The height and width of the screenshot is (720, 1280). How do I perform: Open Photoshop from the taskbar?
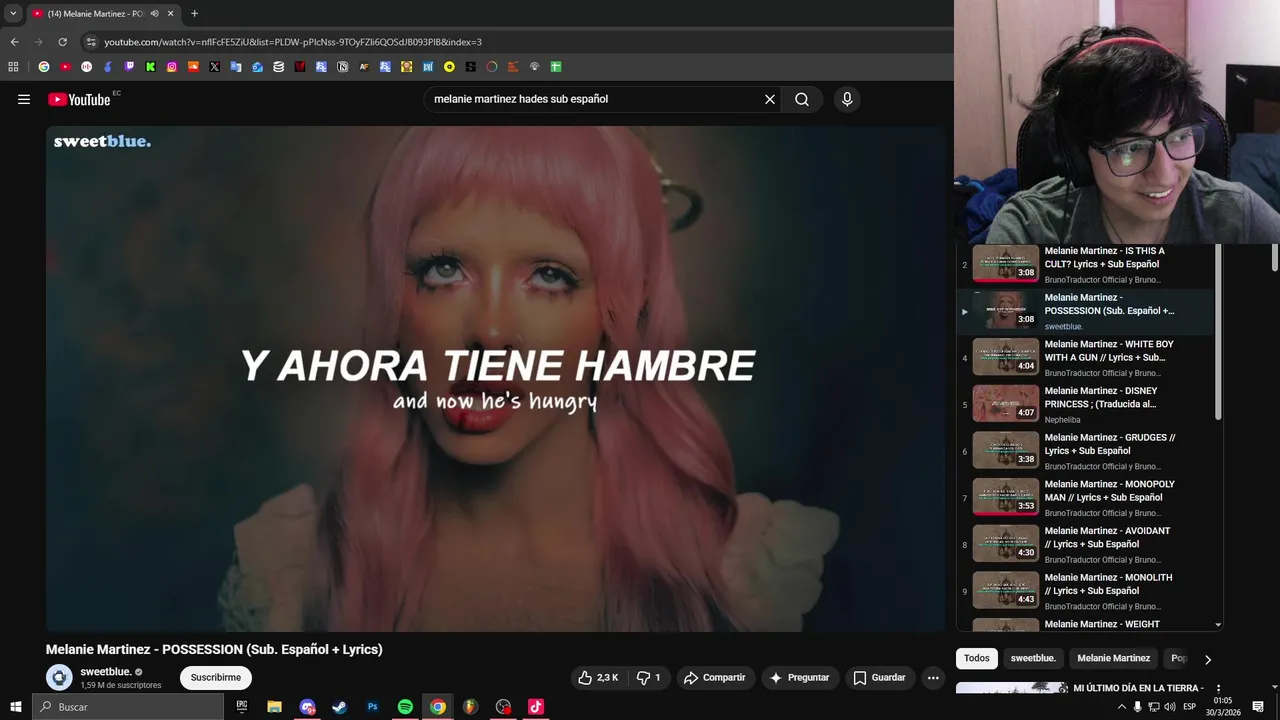click(x=372, y=707)
